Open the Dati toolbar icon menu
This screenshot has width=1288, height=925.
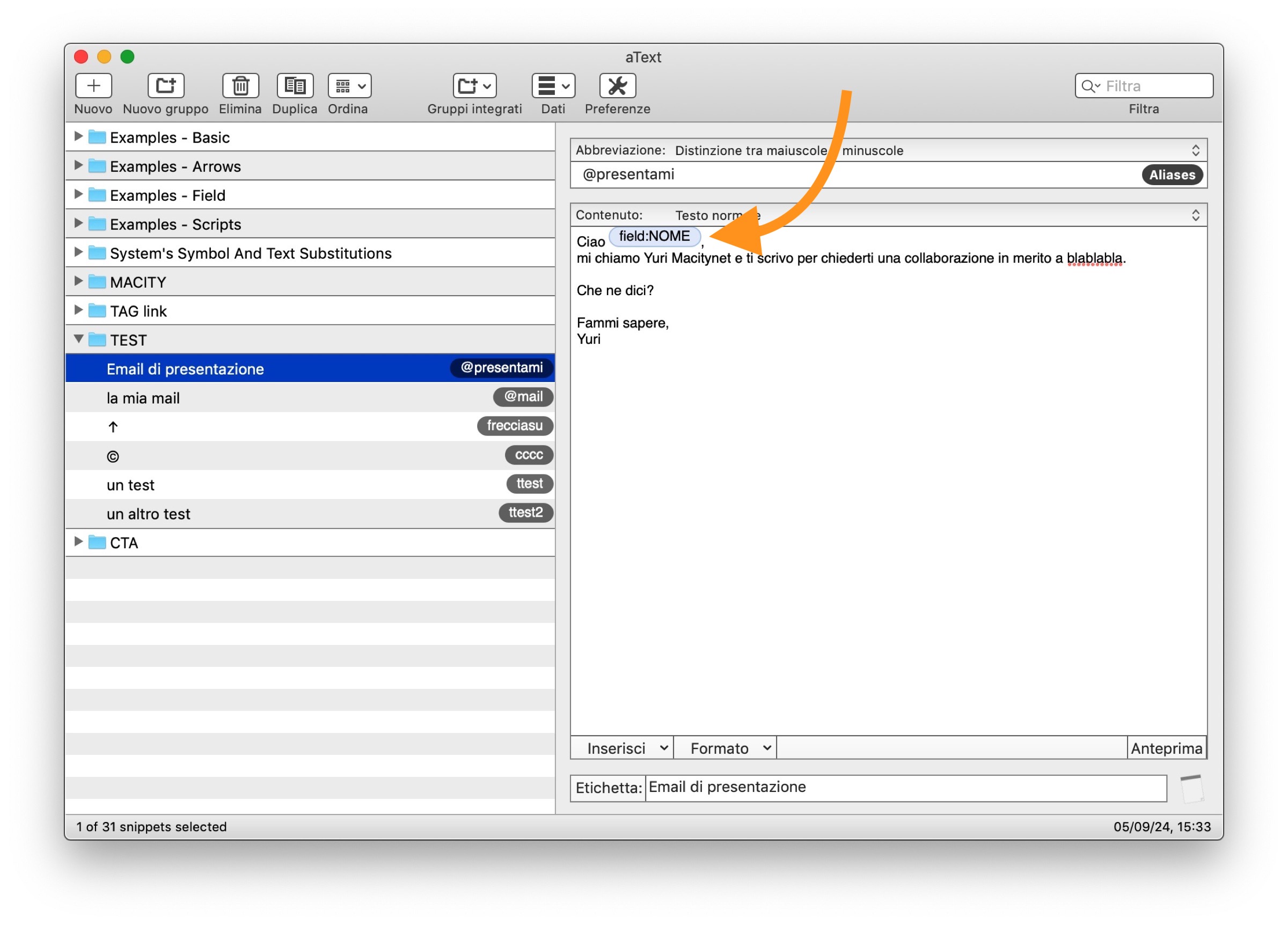coord(553,86)
